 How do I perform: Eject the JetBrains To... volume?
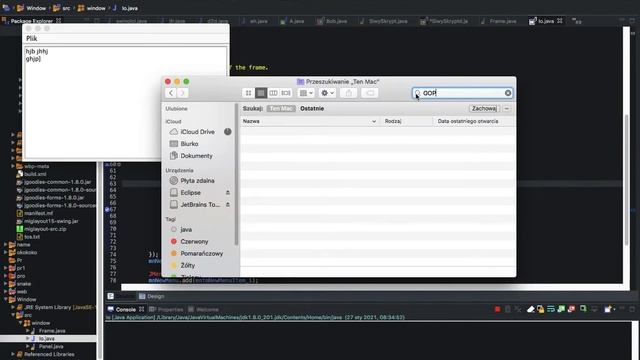[x=228, y=204]
